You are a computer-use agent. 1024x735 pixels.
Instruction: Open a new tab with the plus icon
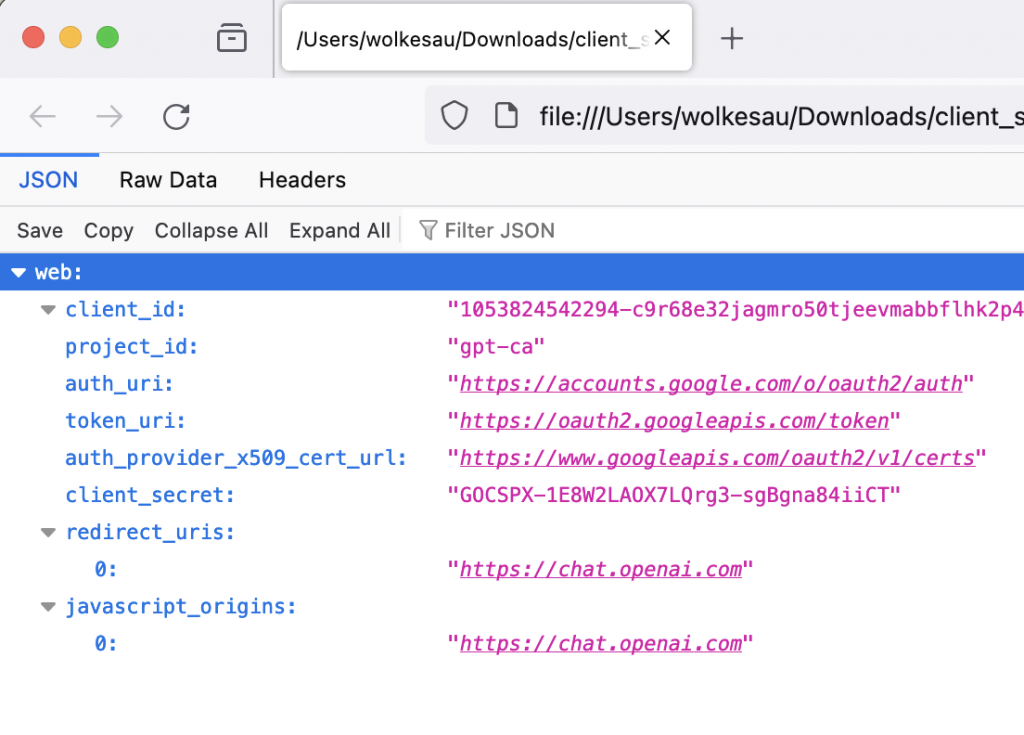pyautogui.click(x=732, y=39)
